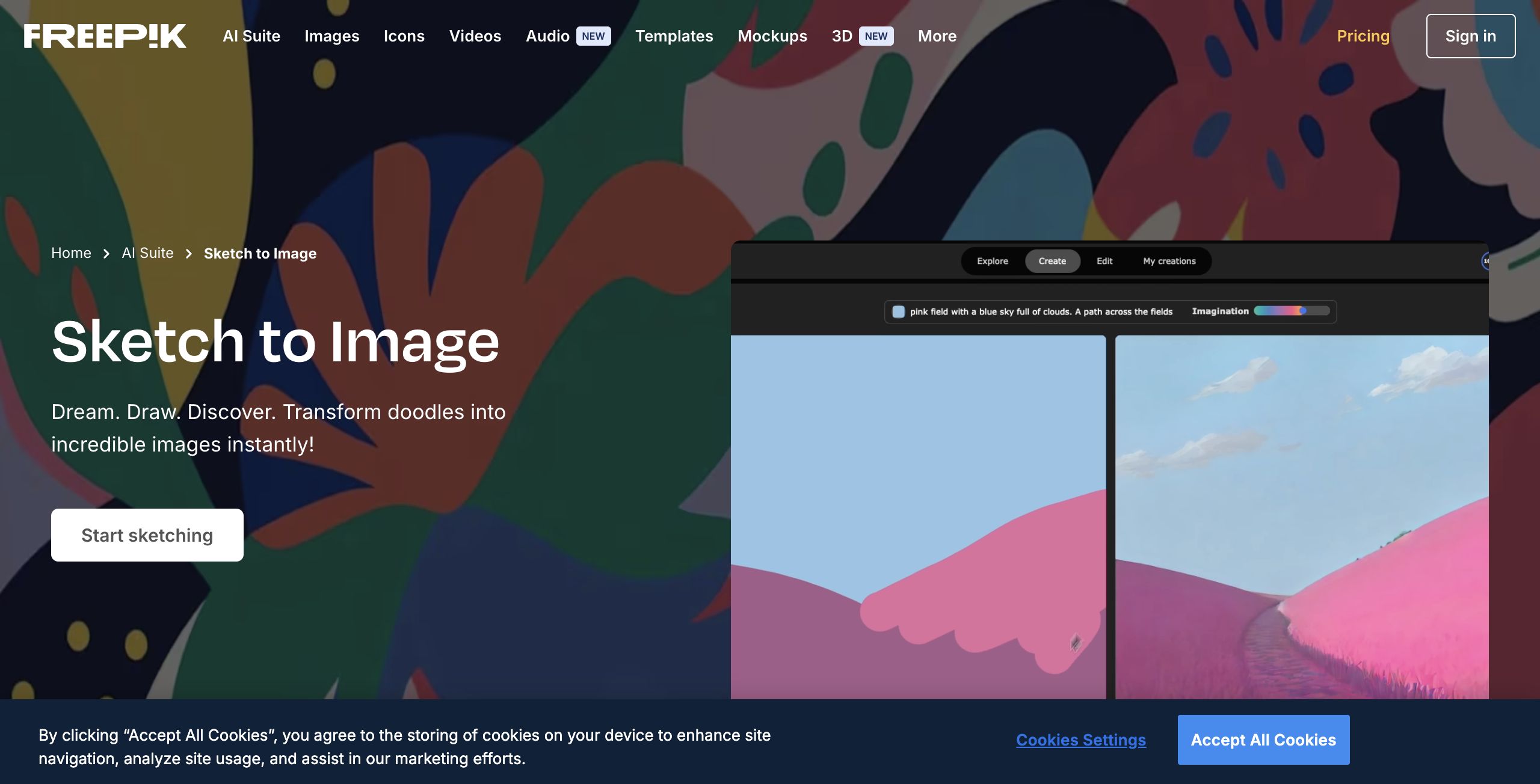This screenshot has height=784, width=1540.
Task: Open the AI Suite menu
Action: pyautogui.click(x=251, y=36)
